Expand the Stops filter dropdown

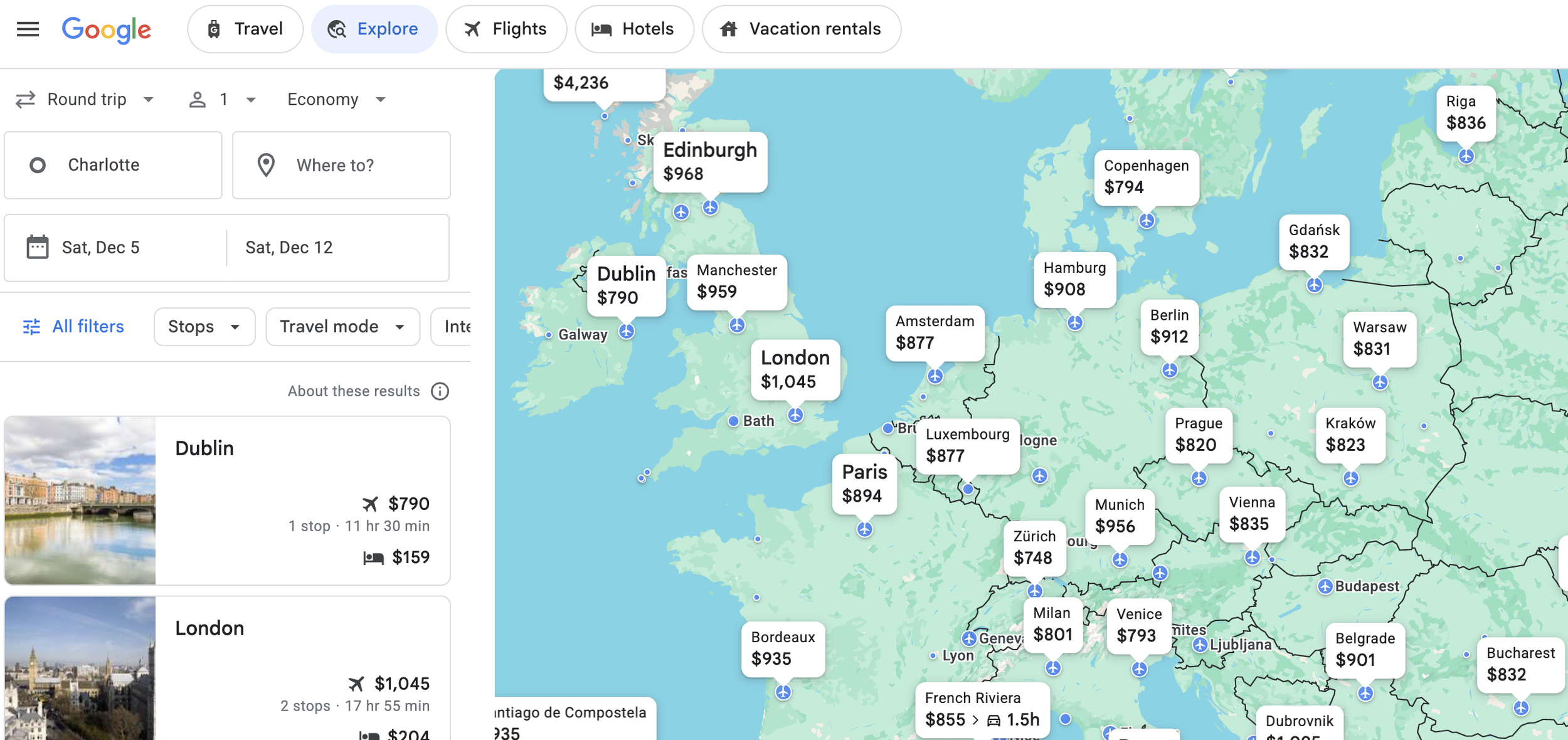click(204, 326)
